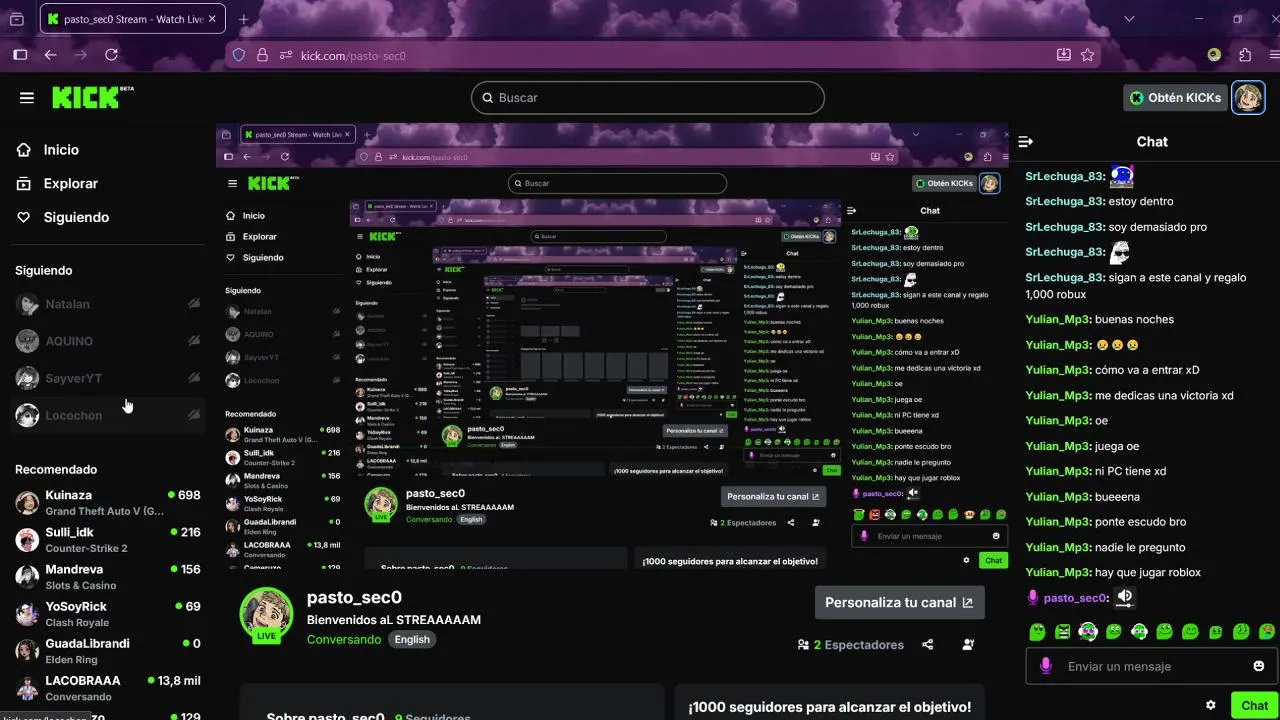The image size is (1280, 720).
Task: Open the emoji picker in the message box
Action: coord(1259,666)
